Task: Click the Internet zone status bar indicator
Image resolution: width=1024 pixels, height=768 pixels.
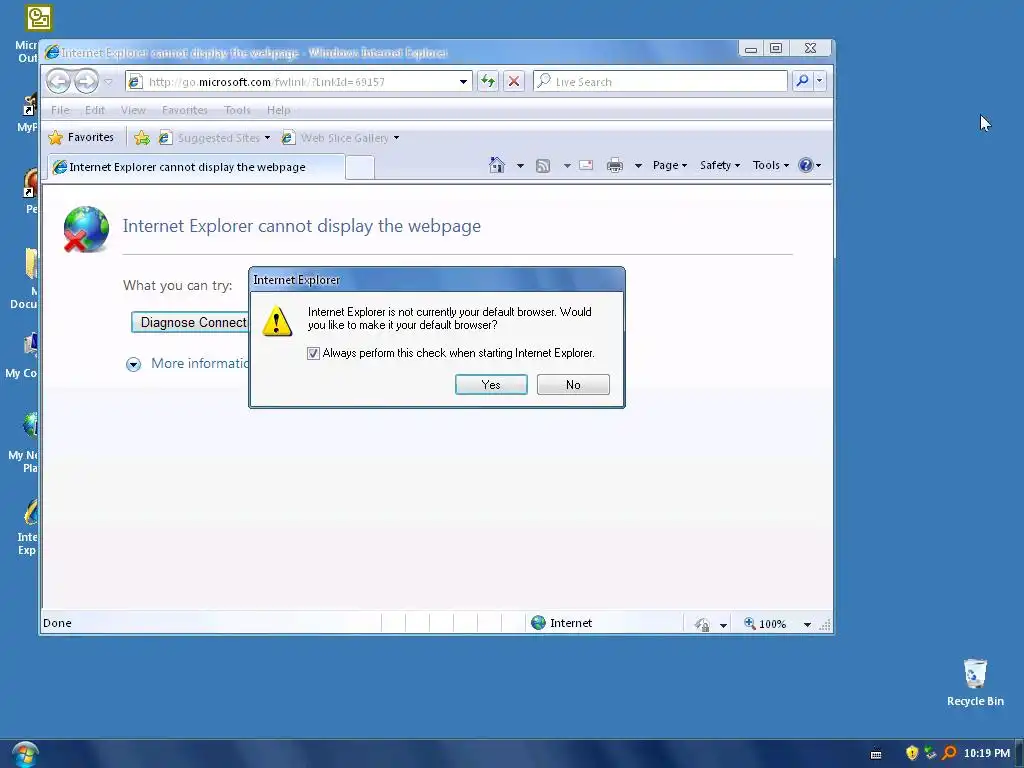Action: 562,623
